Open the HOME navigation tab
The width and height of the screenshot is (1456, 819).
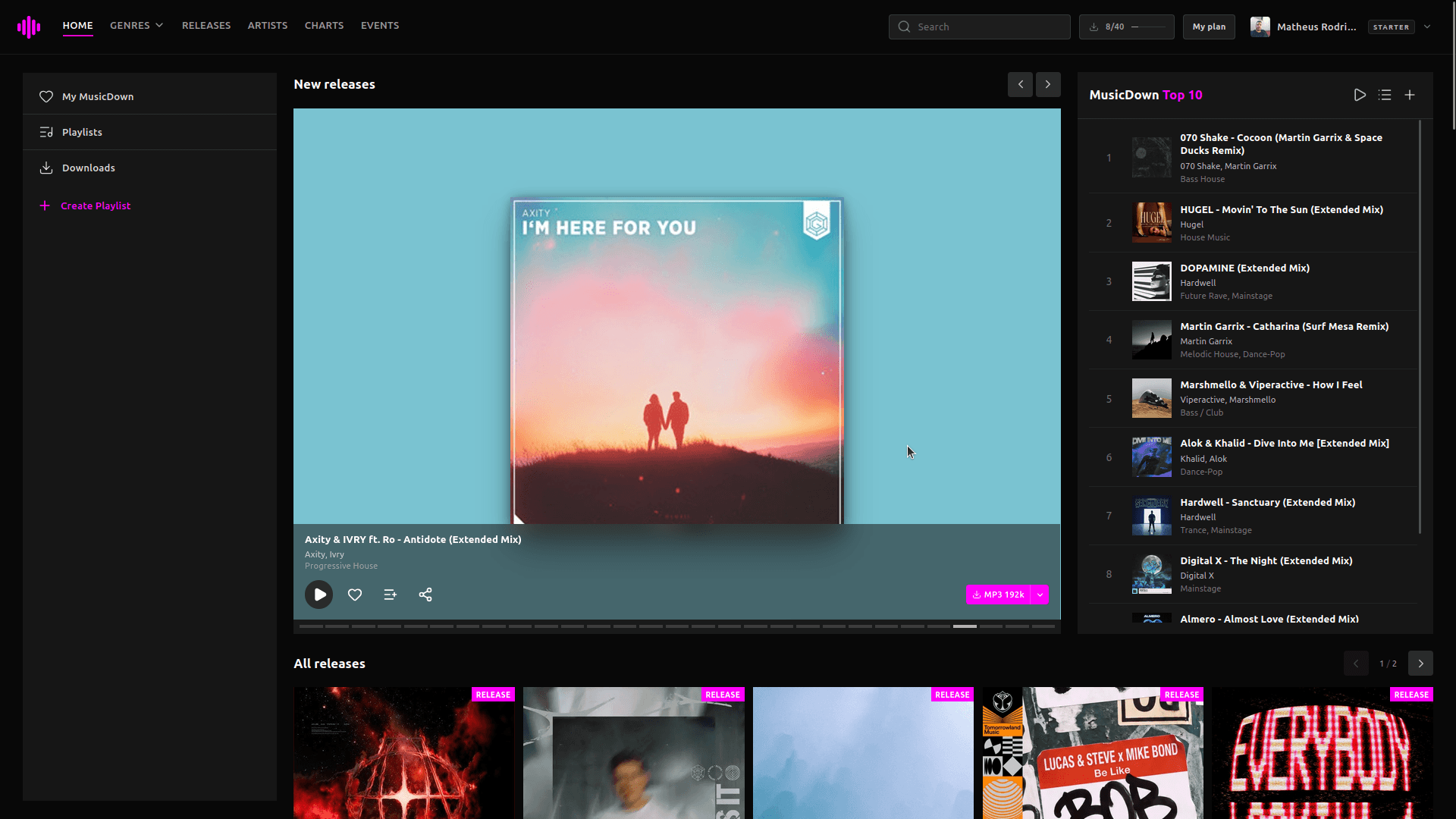point(77,26)
